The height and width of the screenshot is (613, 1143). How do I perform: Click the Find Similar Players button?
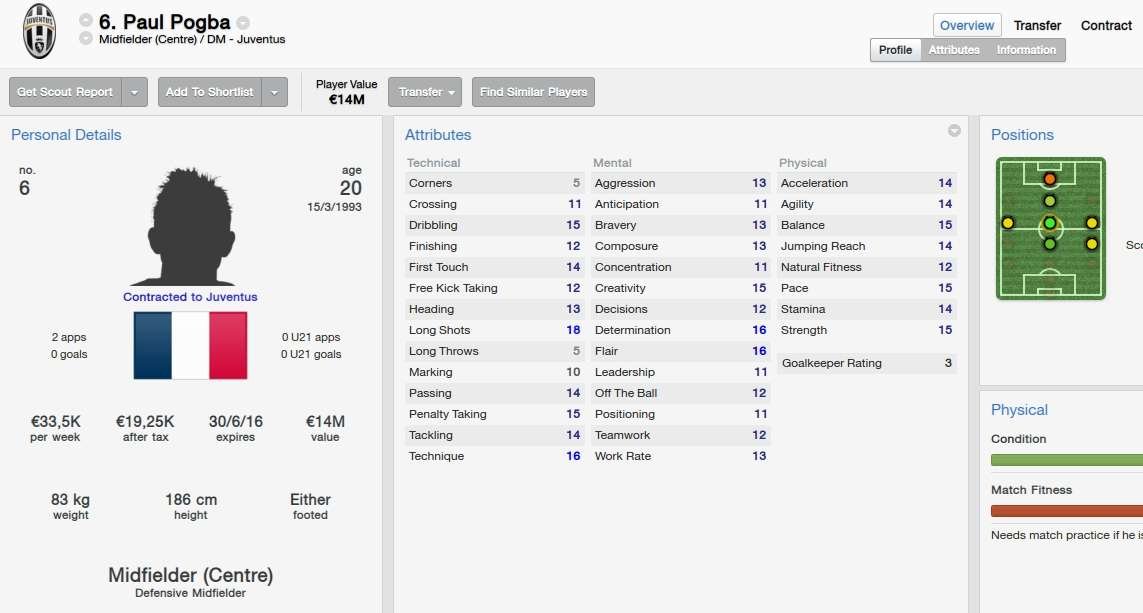pyautogui.click(x=533, y=92)
